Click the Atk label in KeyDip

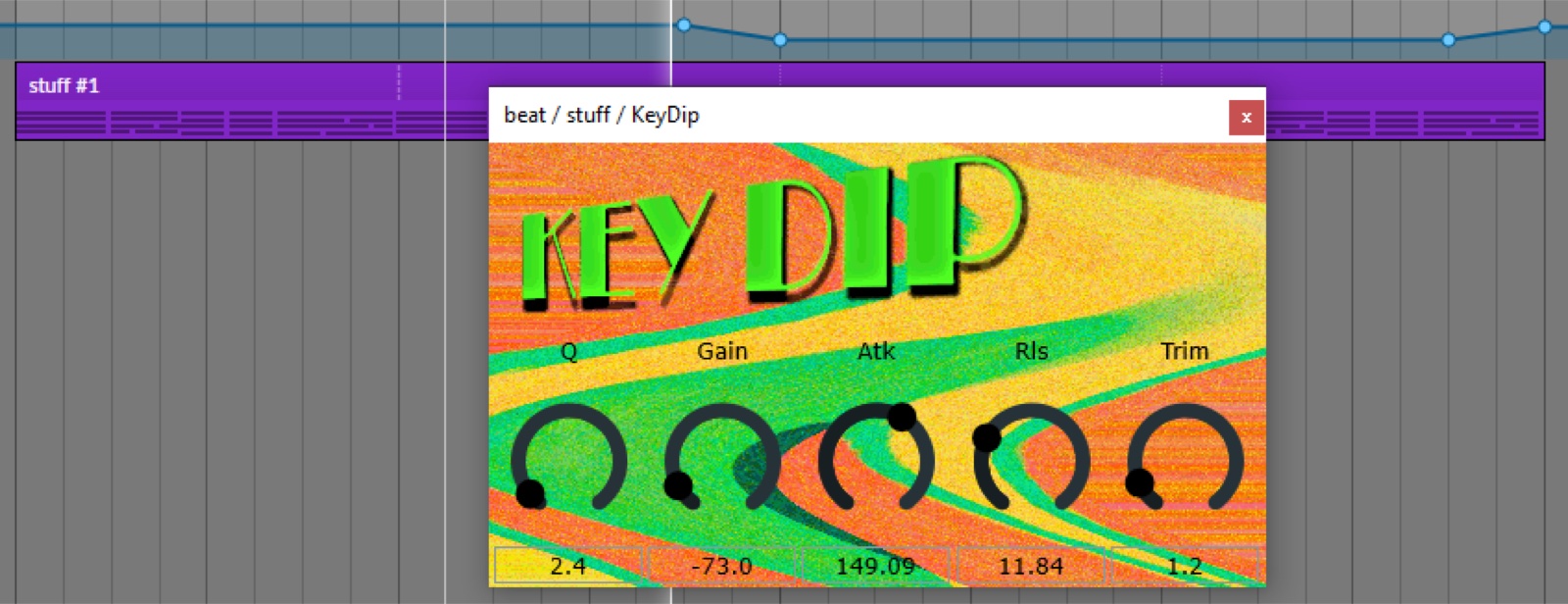(876, 351)
